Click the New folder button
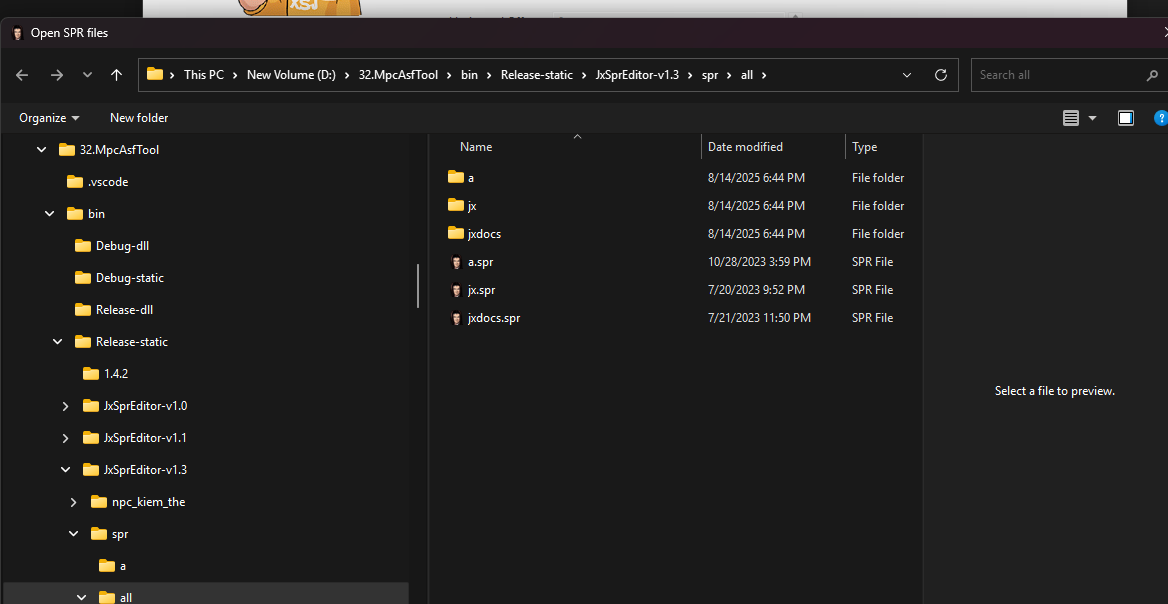 click(x=139, y=118)
